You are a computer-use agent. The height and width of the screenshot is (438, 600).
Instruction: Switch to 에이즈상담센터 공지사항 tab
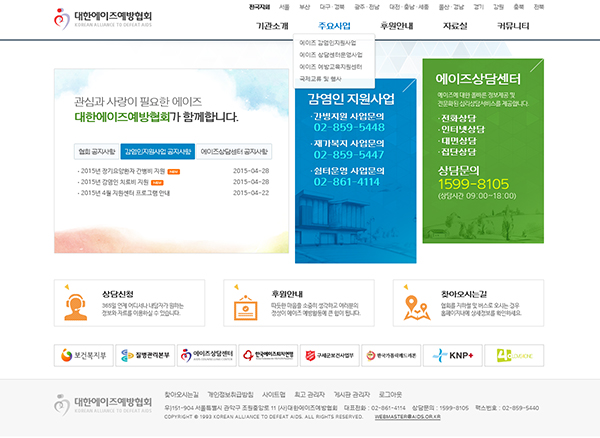point(237,151)
